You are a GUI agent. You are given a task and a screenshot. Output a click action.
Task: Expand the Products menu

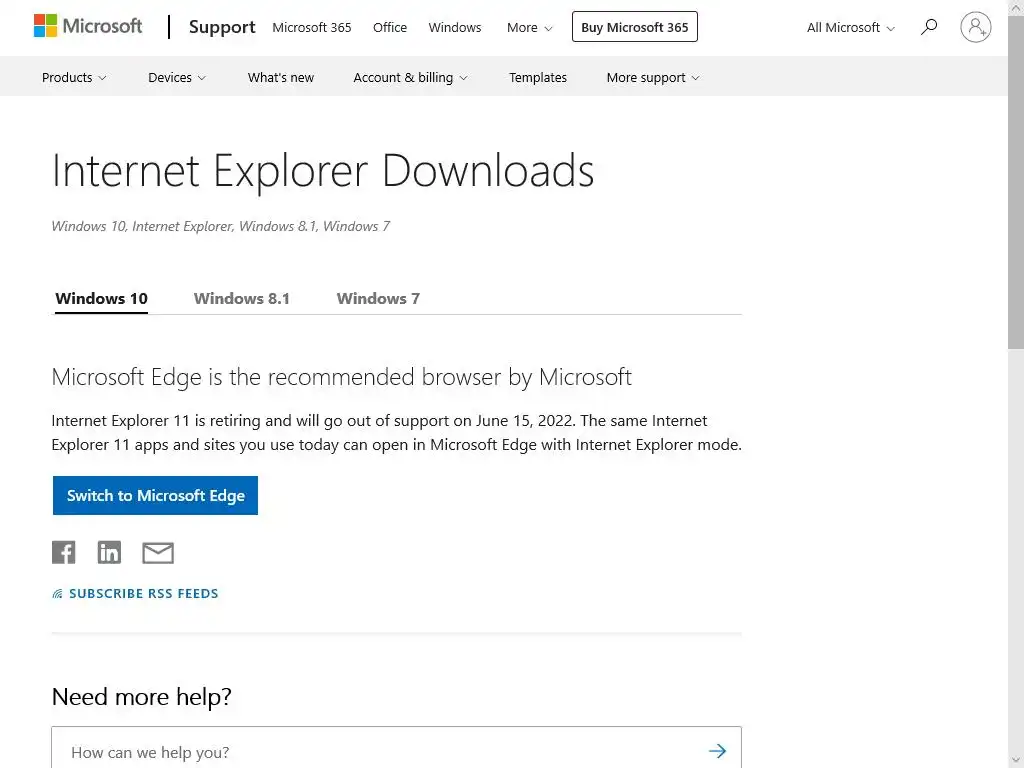click(x=74, y=77)
